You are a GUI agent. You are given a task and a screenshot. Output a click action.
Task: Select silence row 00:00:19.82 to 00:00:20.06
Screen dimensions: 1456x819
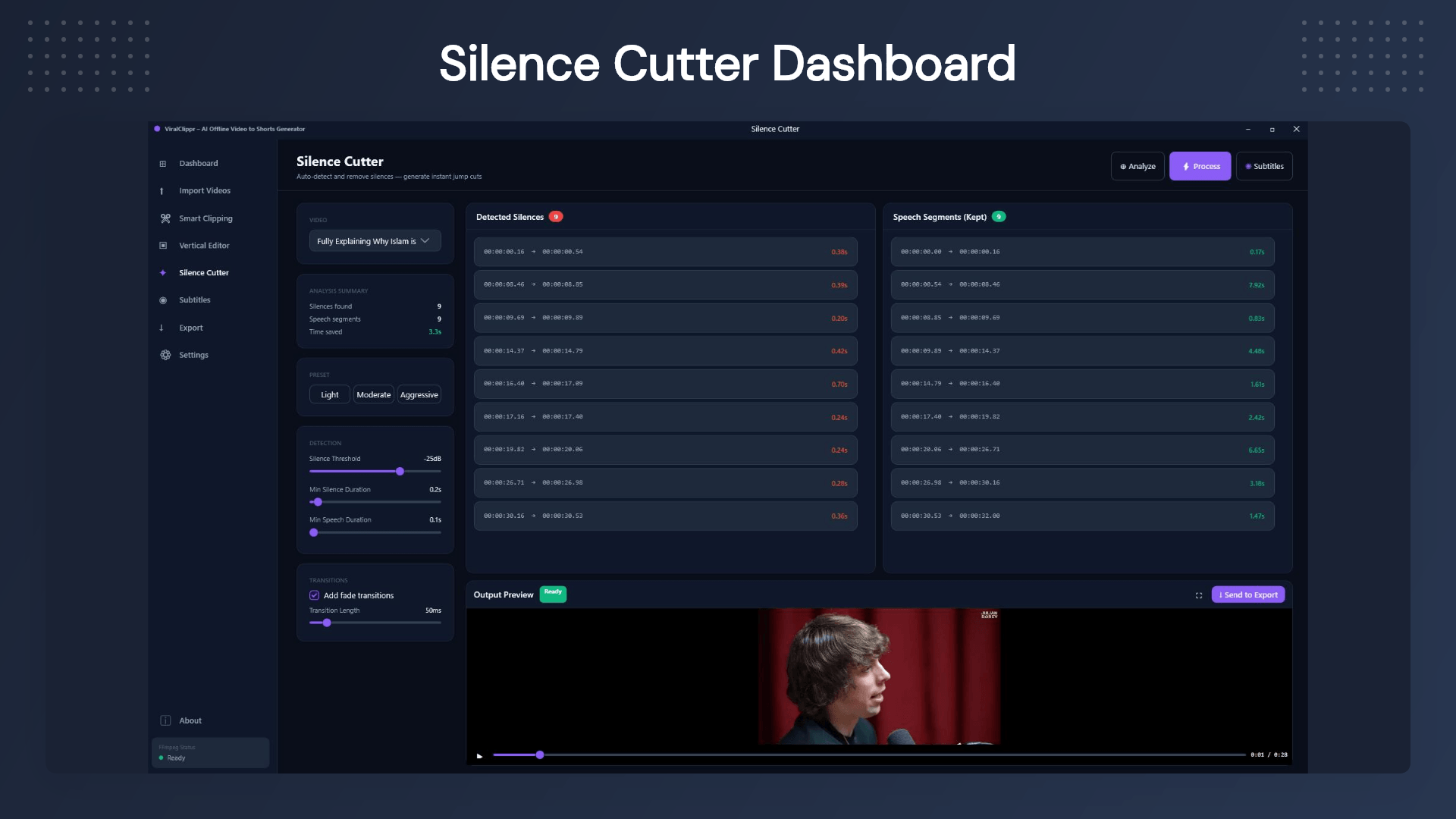tap(665, 450)
